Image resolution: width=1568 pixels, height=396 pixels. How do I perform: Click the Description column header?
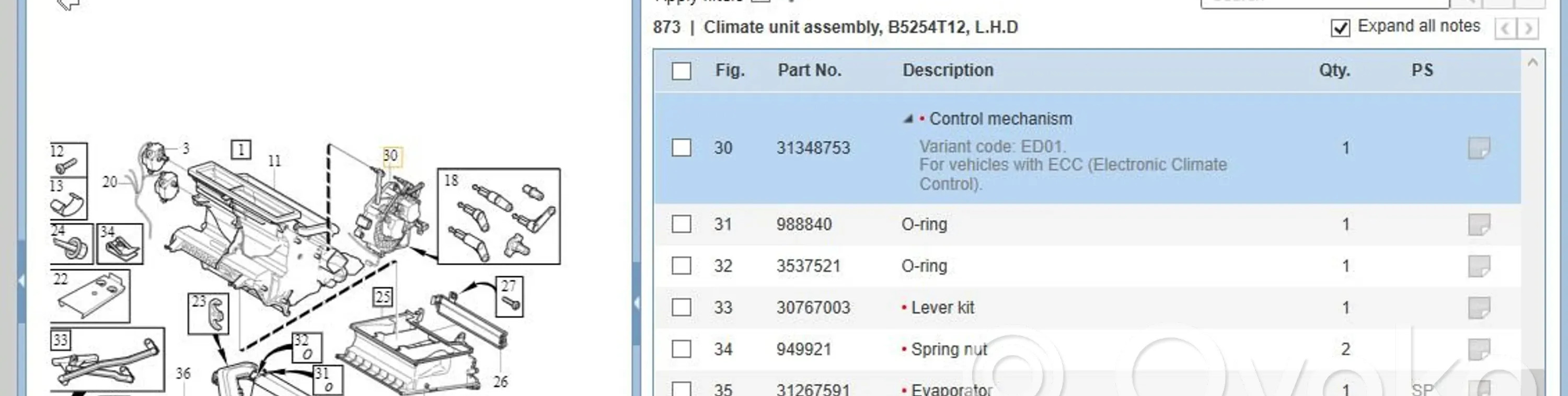[x=947, y=71]
